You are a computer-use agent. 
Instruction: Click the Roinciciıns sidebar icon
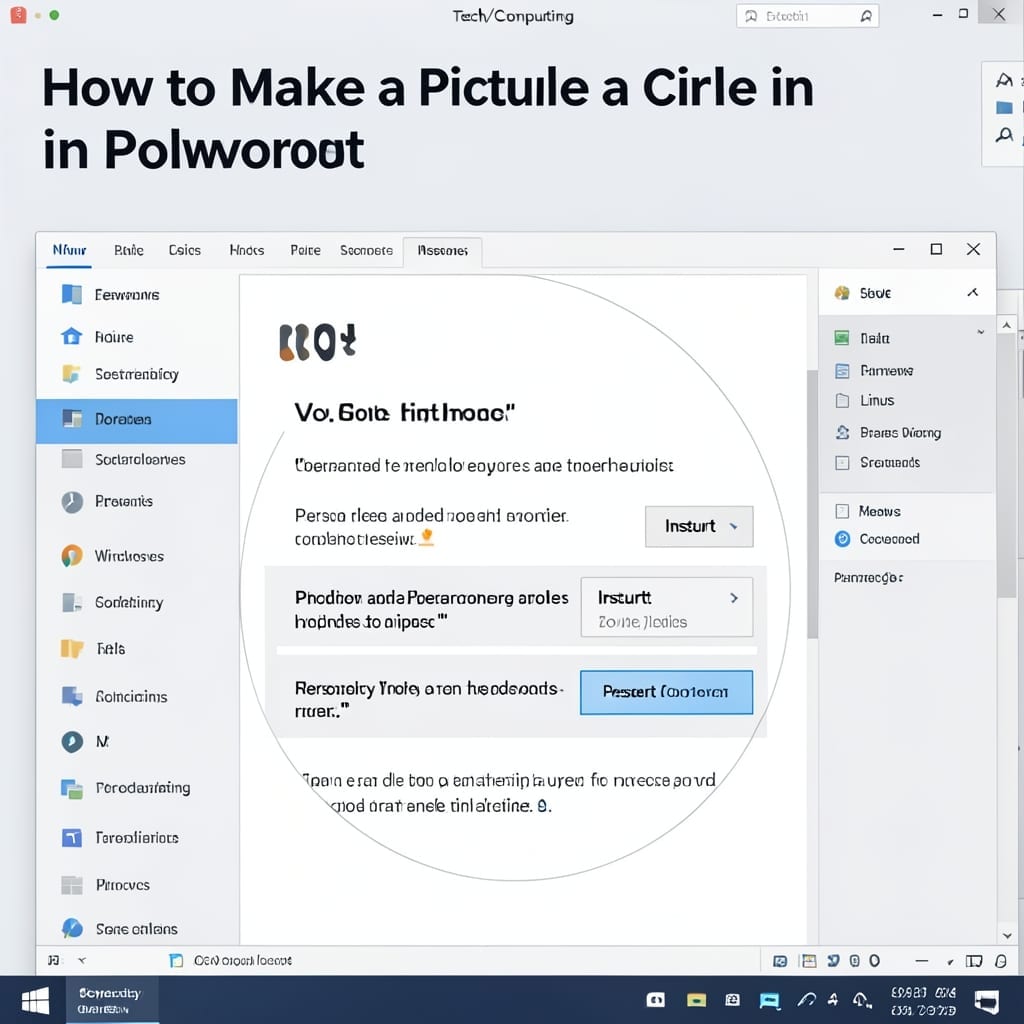click(72, 696)
